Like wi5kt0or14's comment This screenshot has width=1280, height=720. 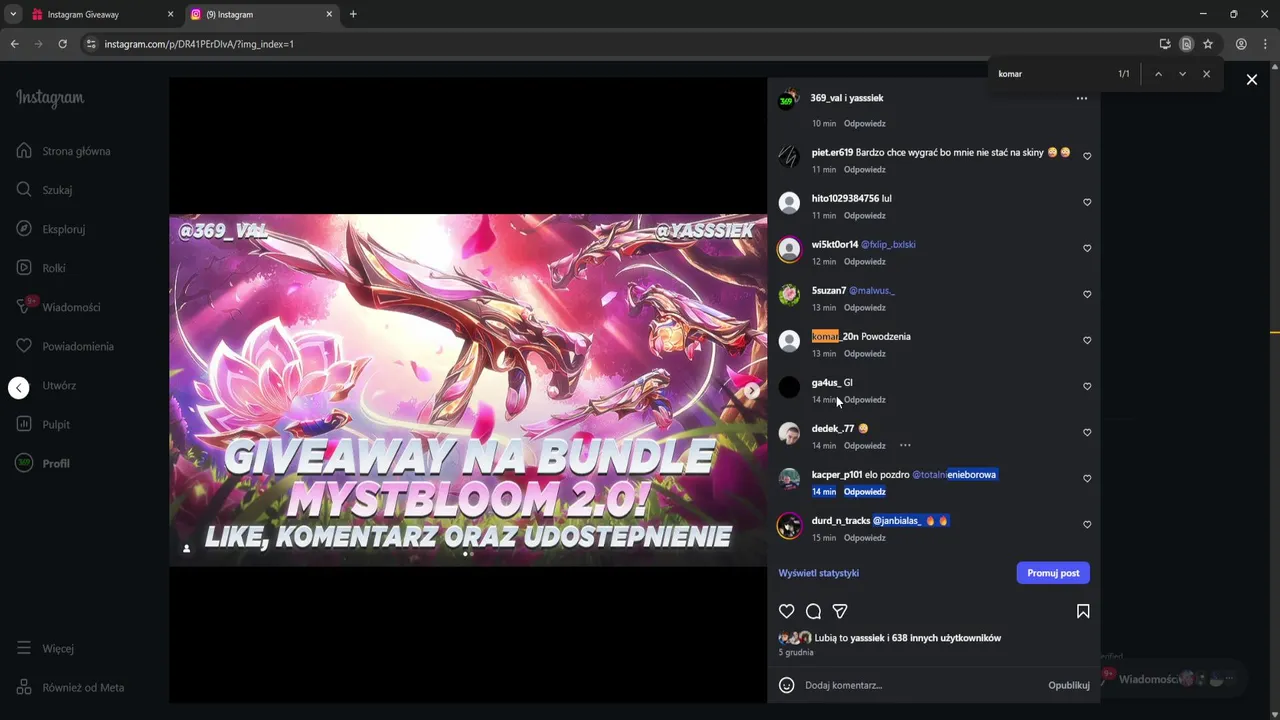(1087, 248)
